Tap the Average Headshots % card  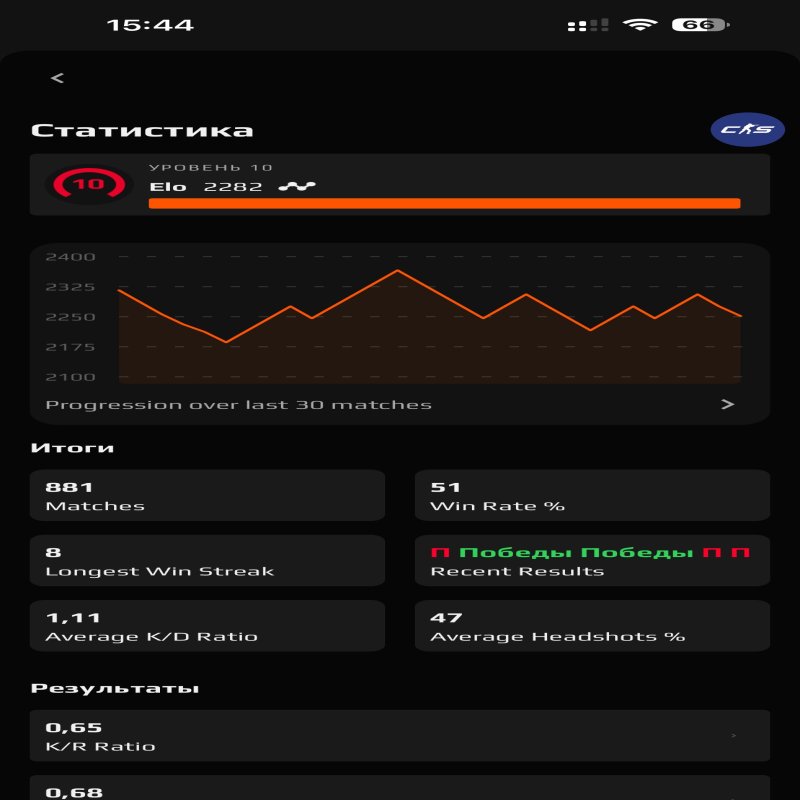pyautogui.click(x=591, y=626)
